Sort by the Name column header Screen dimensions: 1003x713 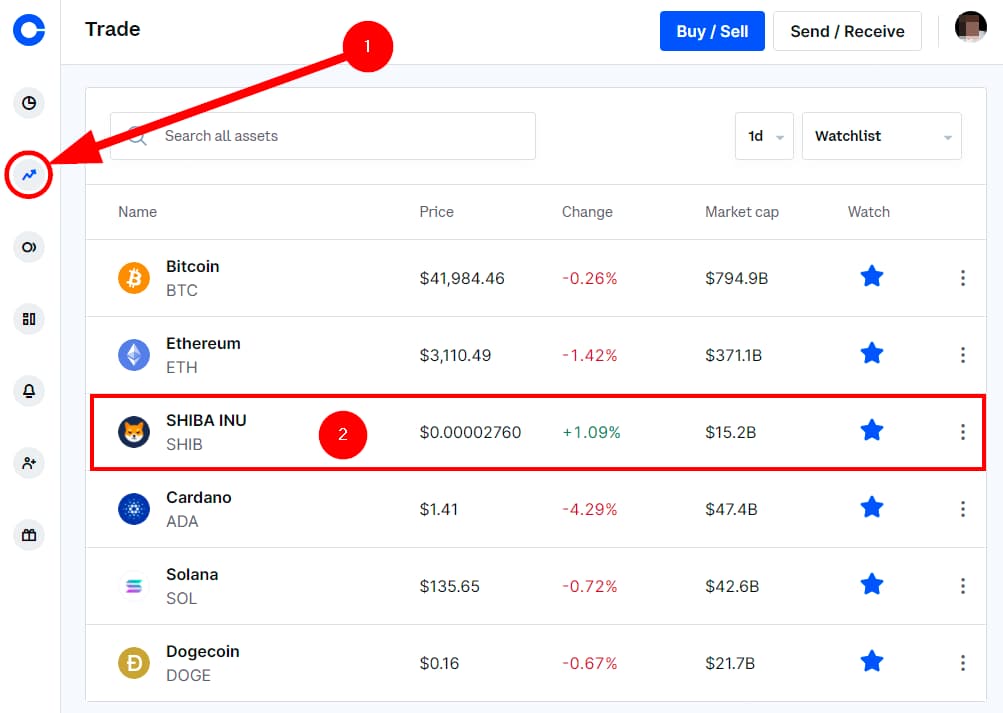pos(138,212)
